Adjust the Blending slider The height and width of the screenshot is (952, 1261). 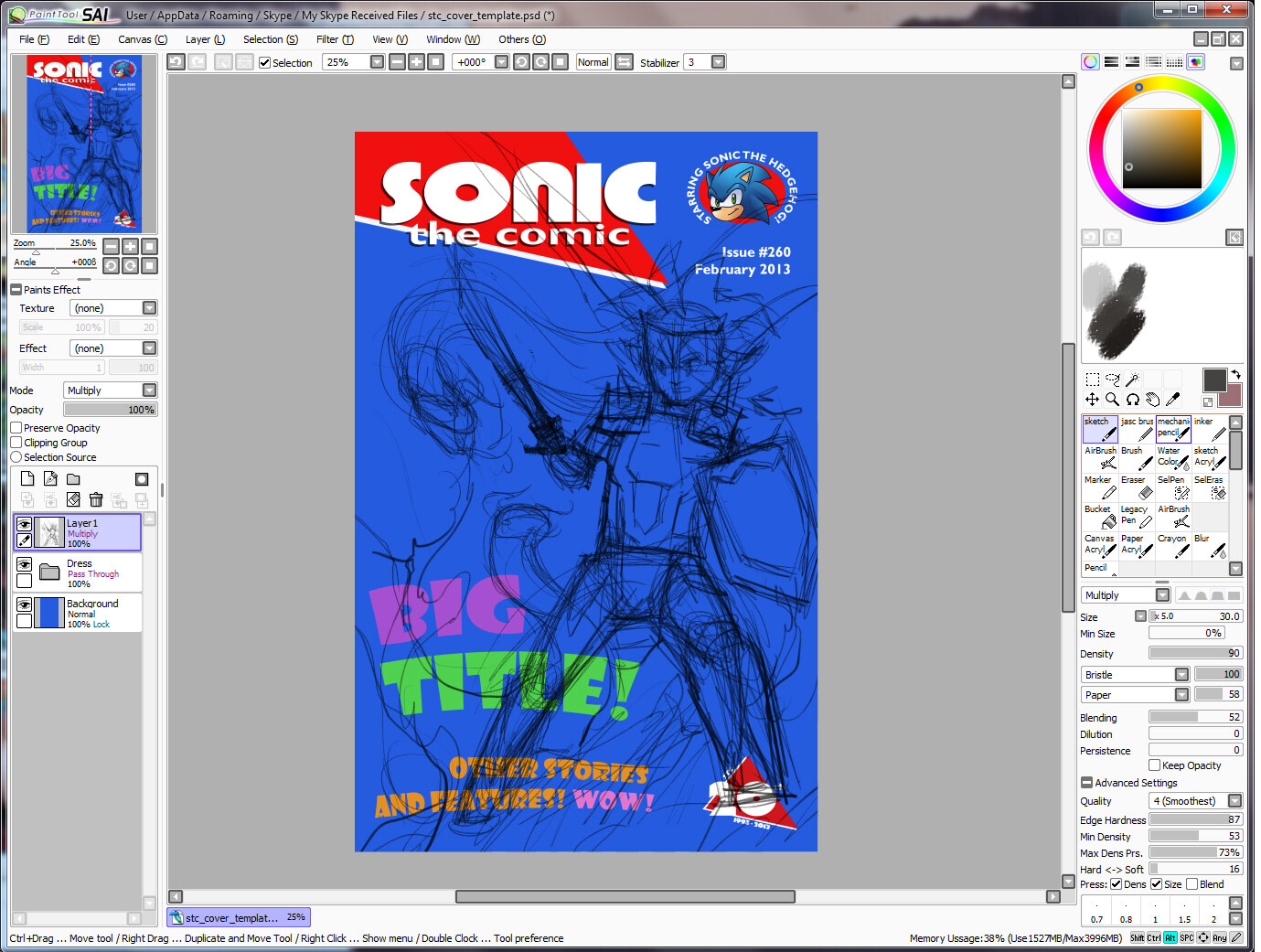[x=1196, y=717]
